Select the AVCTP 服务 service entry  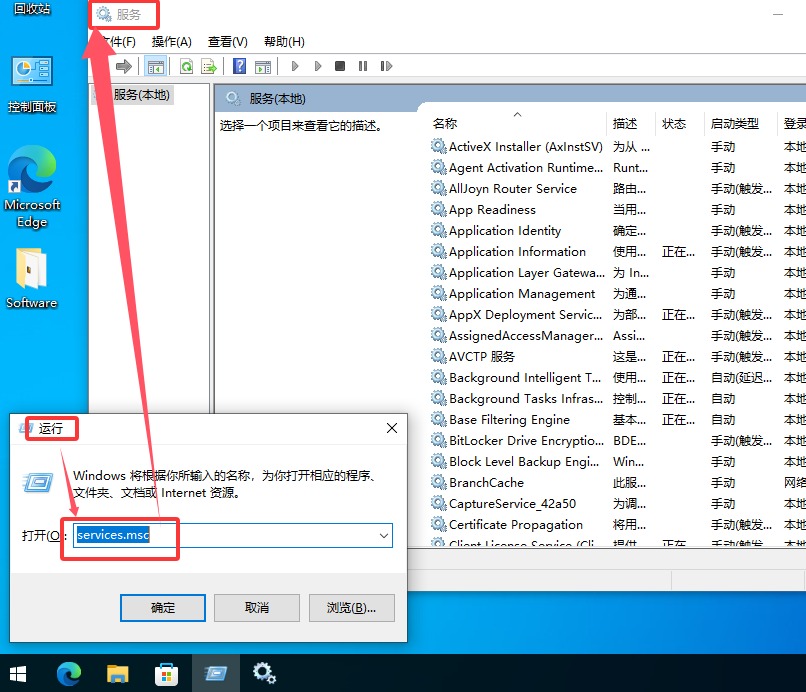[x=480, y=356]
